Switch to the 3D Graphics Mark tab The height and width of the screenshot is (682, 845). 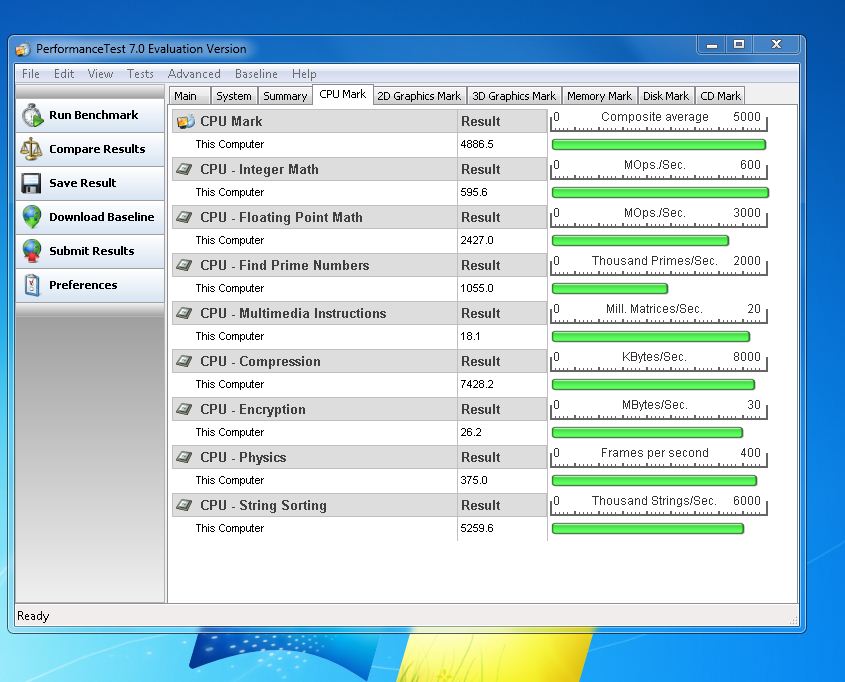[514, 96]
